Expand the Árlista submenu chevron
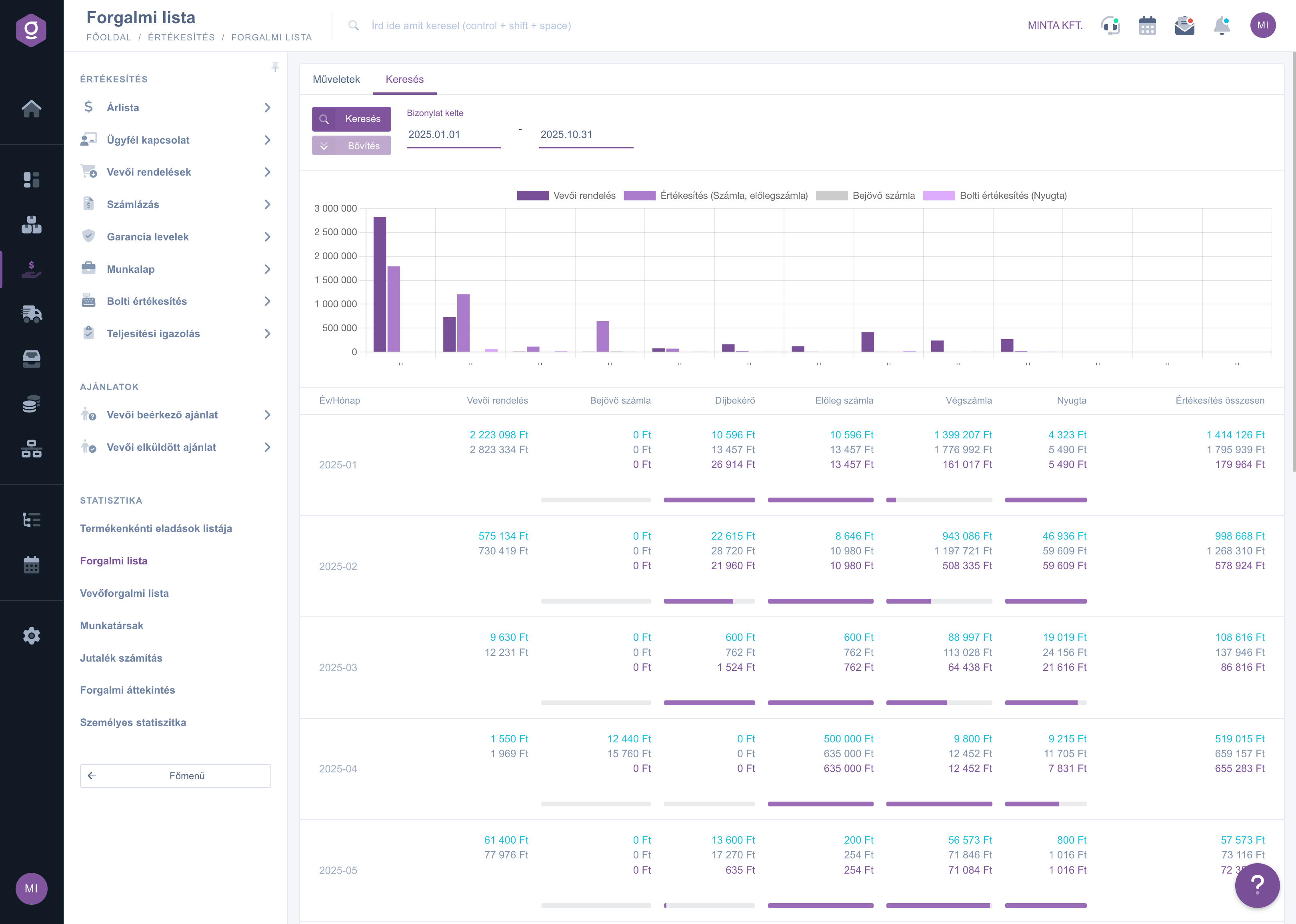This screenshot has height=924, width=1296. 267,108
